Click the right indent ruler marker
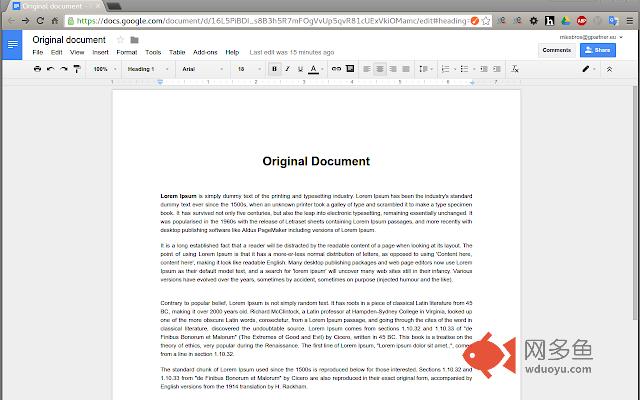Viewport: 640px width, 400px height. (x=472, y=82)
